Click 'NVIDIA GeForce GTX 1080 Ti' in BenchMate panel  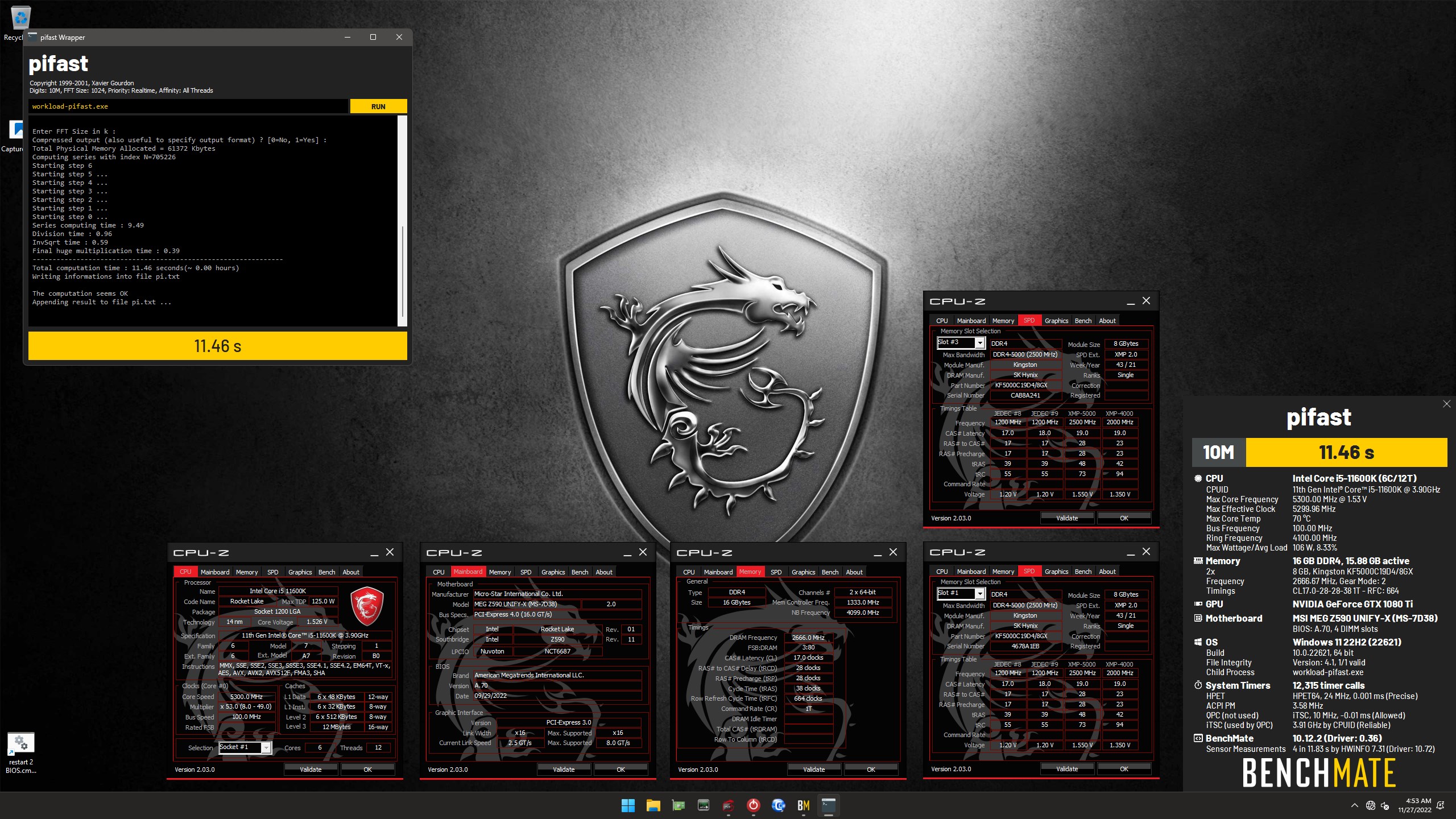1352,604
